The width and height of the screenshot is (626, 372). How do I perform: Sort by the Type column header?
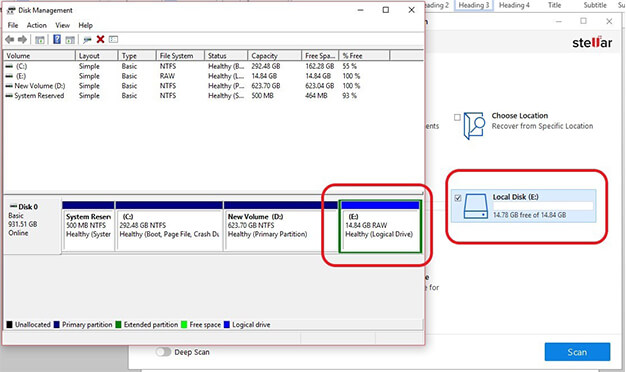(137, 56)
